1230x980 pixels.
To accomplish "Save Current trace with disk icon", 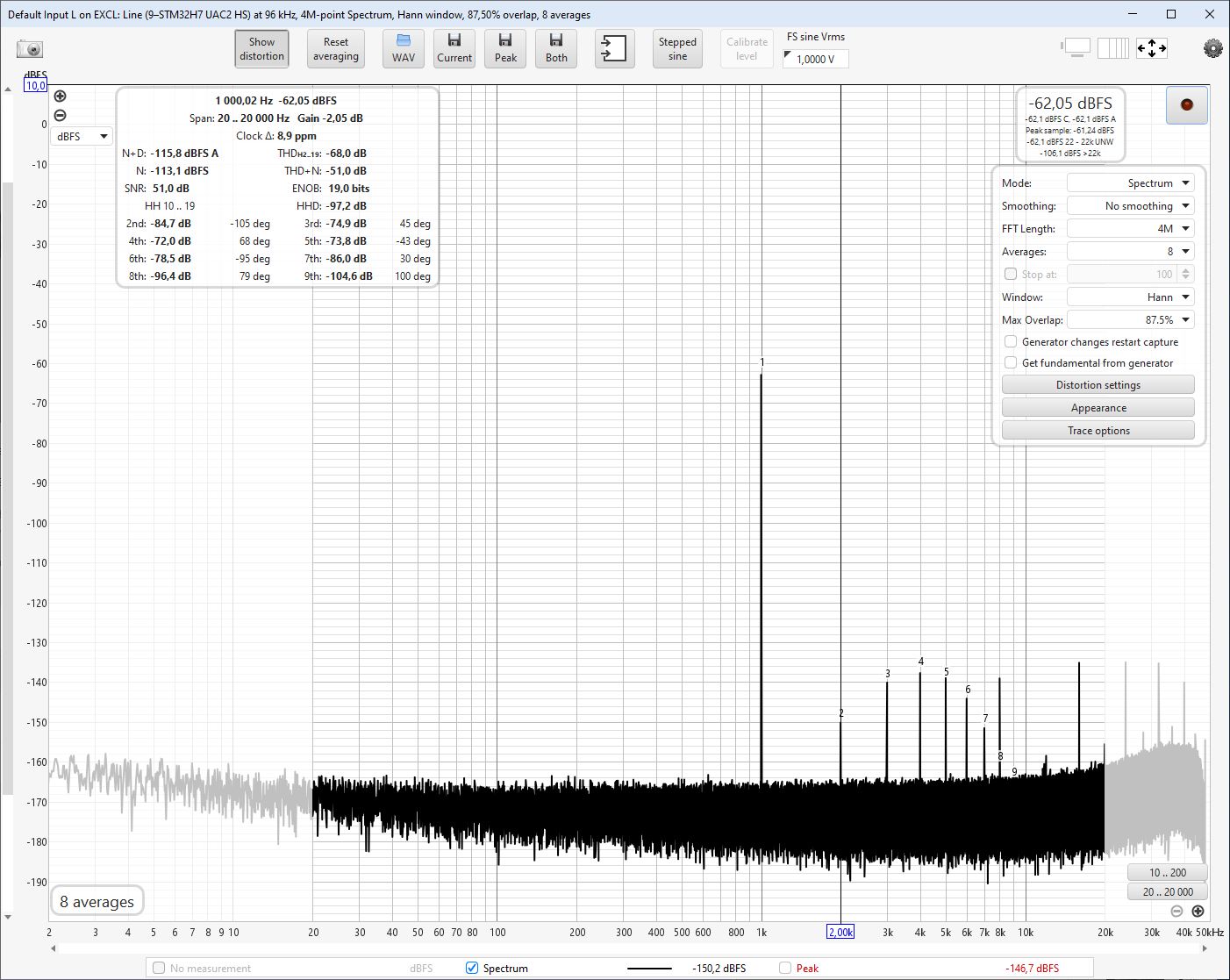I will [x=454, y=48].
